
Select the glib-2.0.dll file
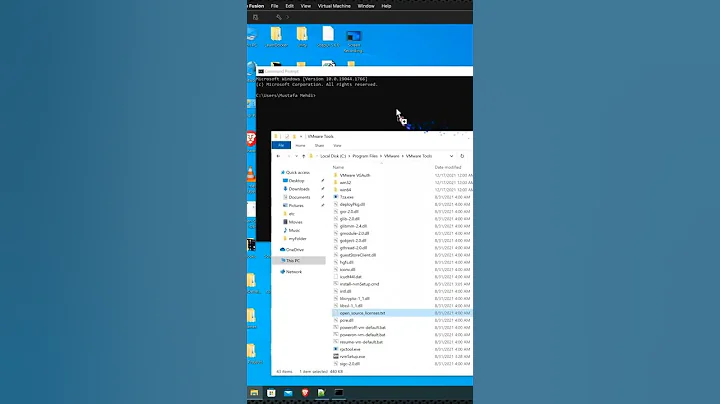coord(349,219)
